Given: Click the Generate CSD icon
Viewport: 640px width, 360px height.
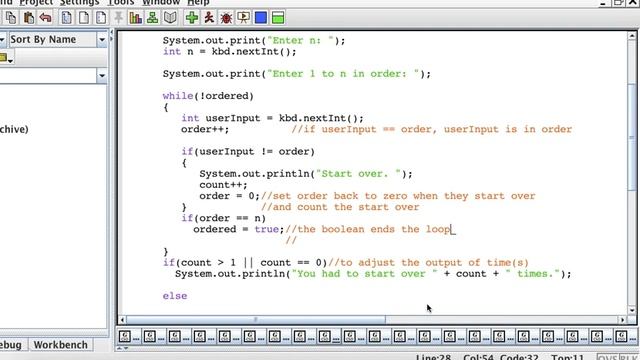Looking at the screenshot, I should (67, 18).
